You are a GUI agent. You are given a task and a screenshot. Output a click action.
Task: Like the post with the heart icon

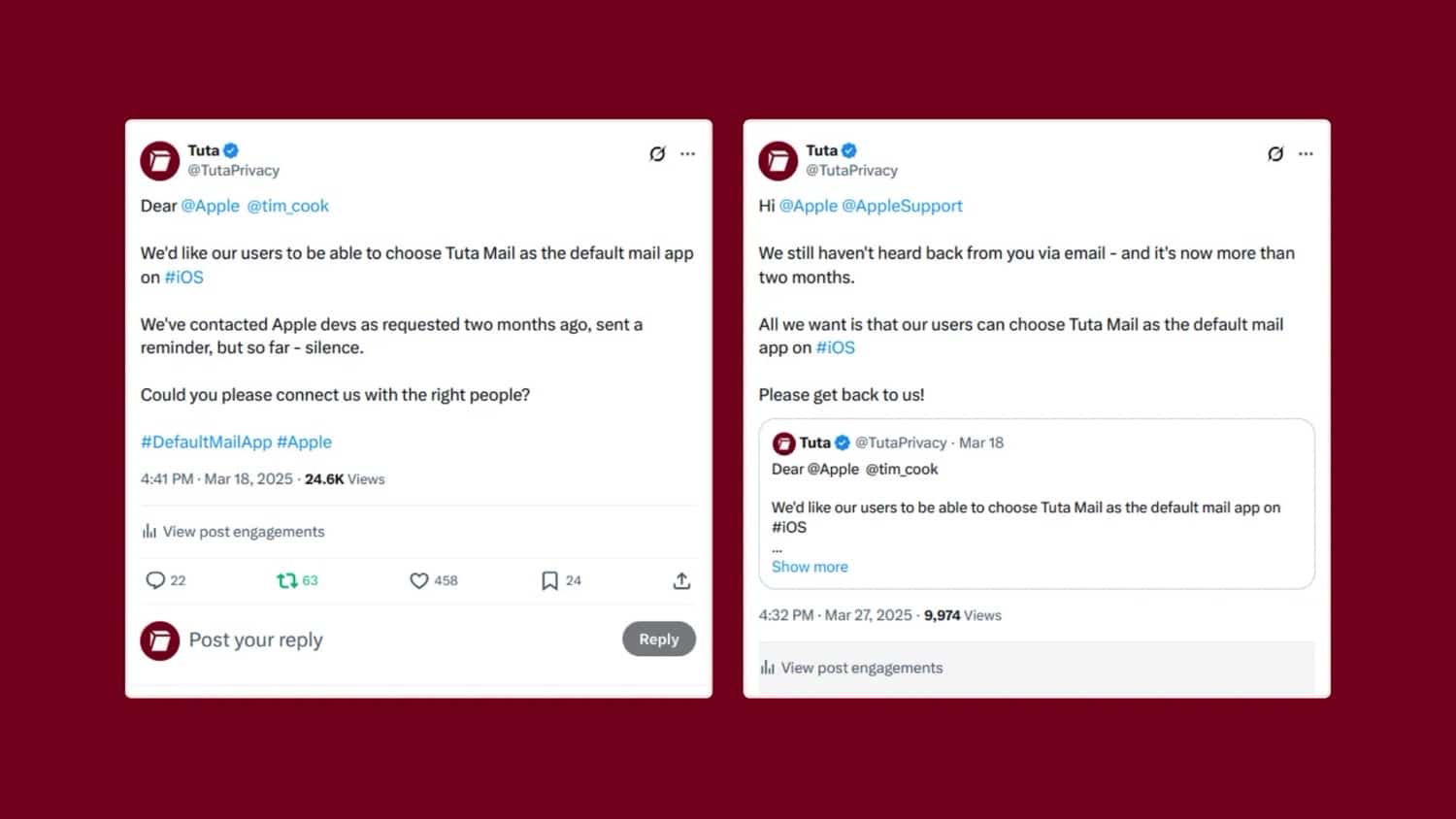[418, 580]
